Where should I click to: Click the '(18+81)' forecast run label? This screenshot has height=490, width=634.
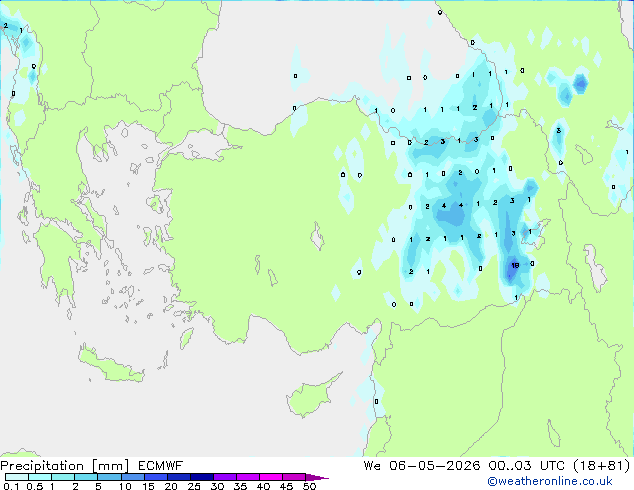click(x=601, y=466)
